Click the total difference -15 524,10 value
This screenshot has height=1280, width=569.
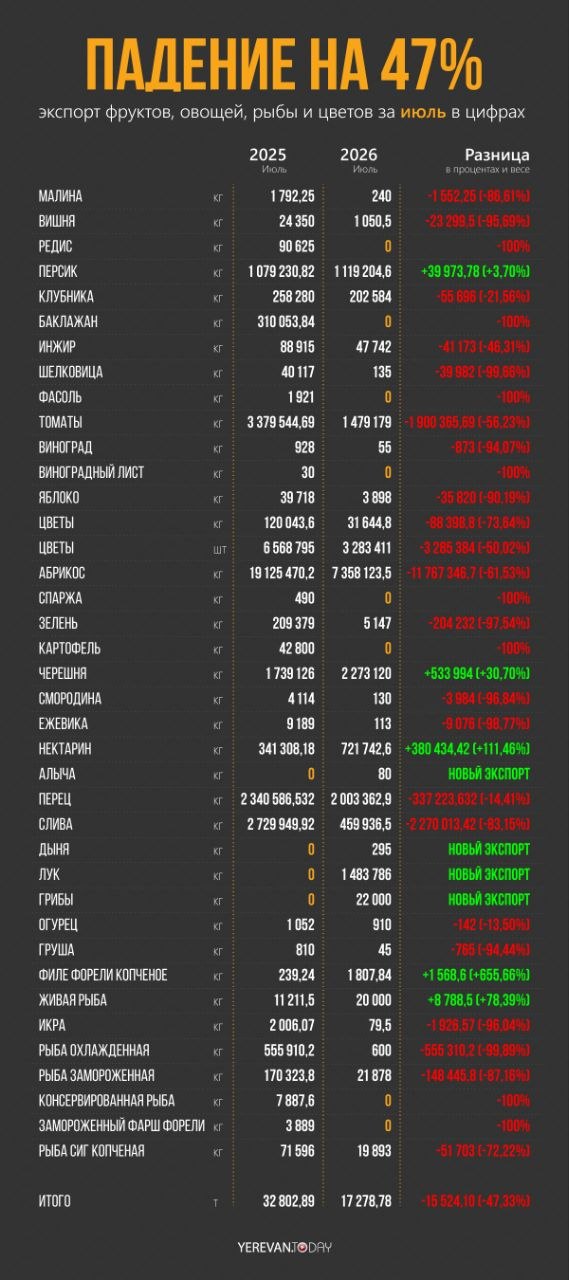(476, 1201)
